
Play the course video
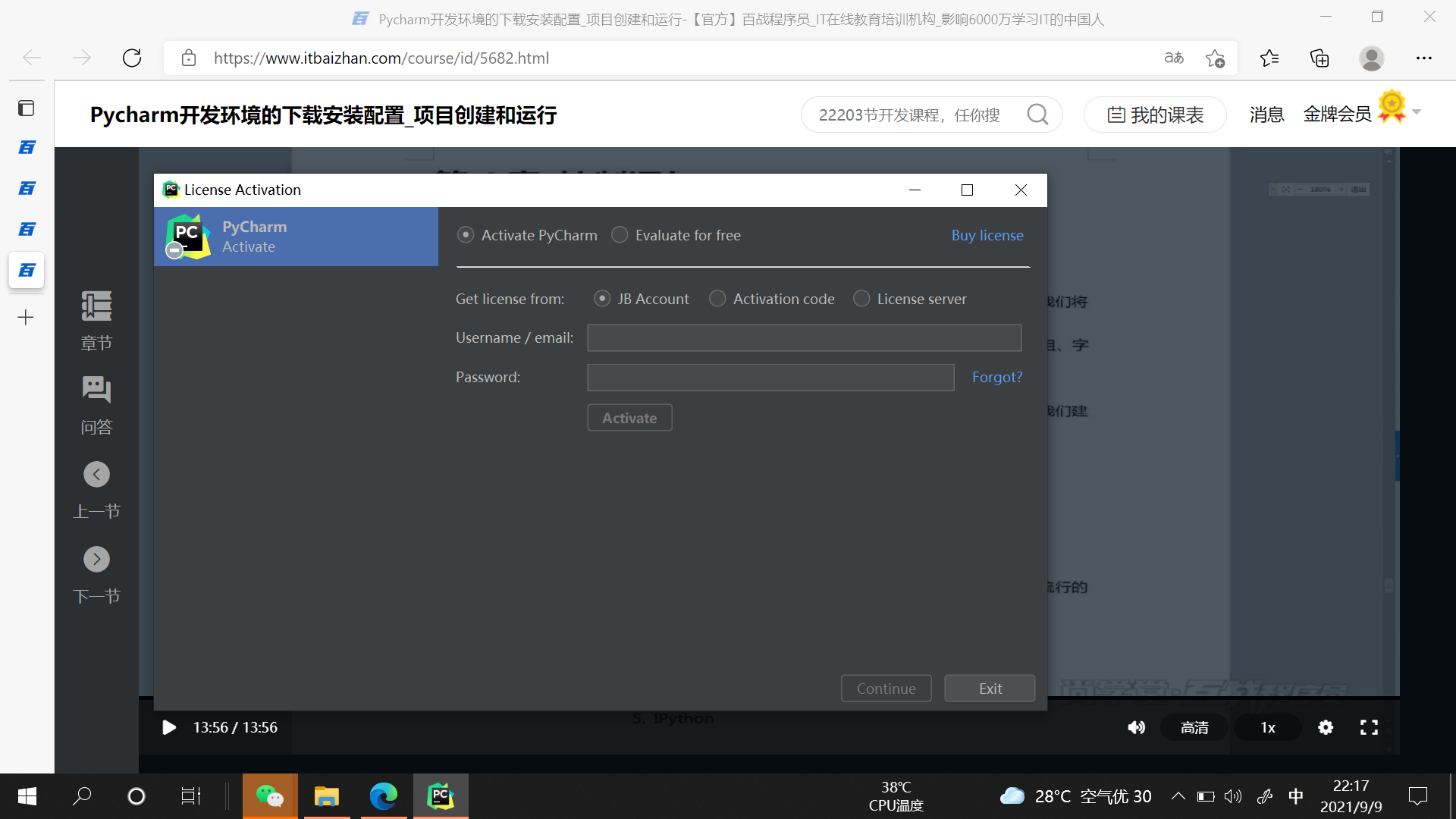(169, 728)
